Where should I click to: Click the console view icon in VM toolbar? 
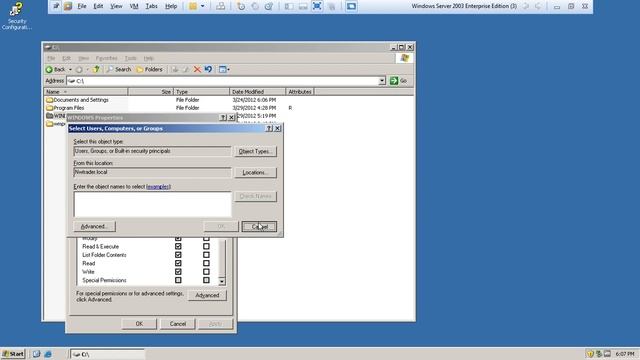pos(351,6)
